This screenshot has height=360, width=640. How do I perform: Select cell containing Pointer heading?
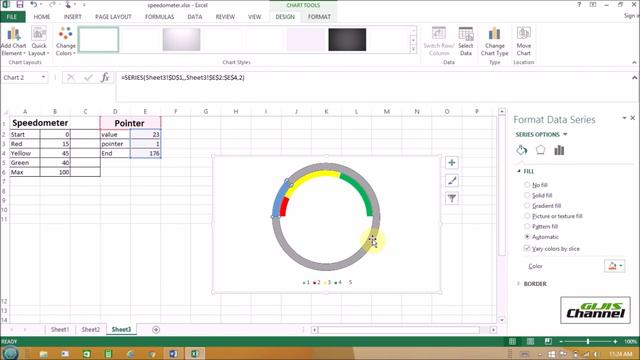[130, 123]
